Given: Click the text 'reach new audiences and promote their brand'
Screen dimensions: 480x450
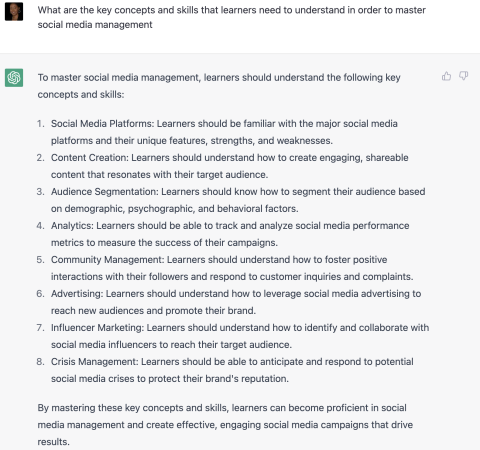Looking at the screenshot, I should tap(153, 311).
